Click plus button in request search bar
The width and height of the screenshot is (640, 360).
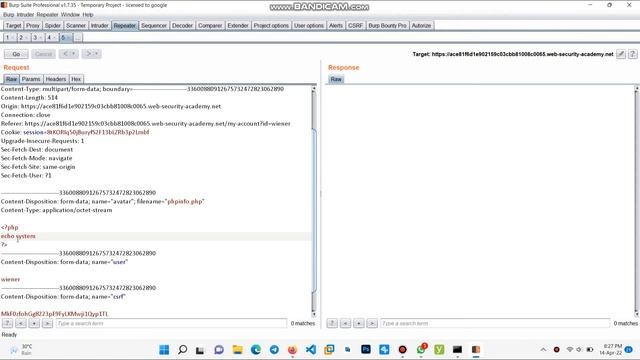coord(34,323)
